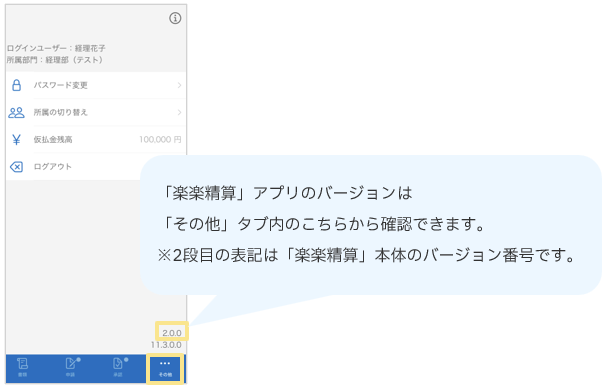Click the logout arrow-x icon beside ログアウト
This screenshot has width=605, height=387.
(x=16, y=167)
